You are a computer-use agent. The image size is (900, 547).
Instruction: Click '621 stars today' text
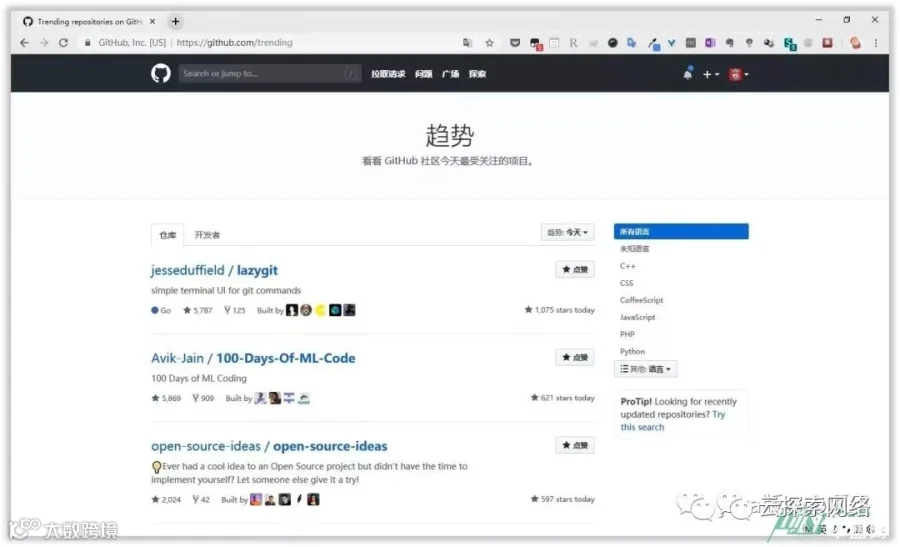(x=562, y=398)
